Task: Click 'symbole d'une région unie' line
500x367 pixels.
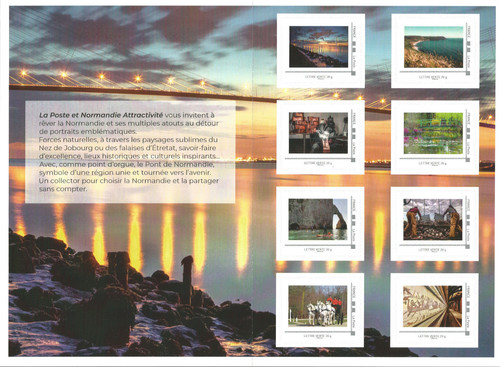Action: tap(125, 173)
